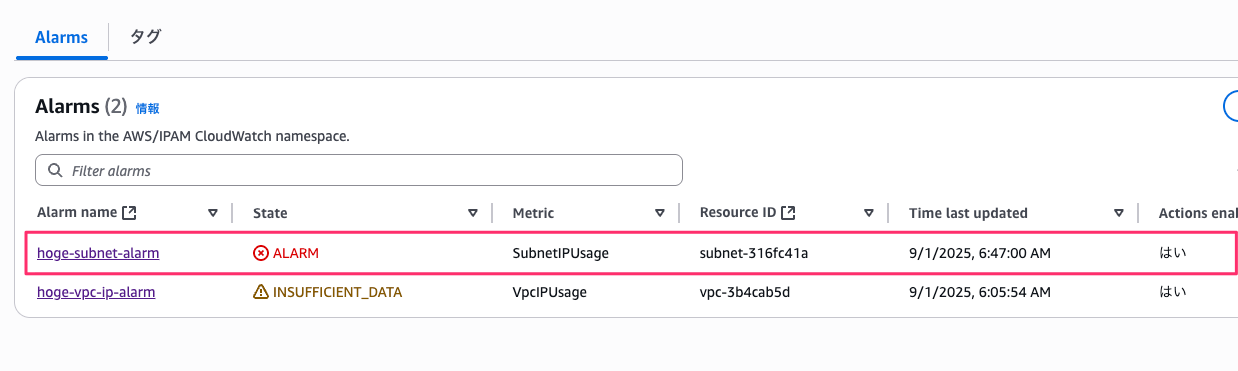Select the VpcIPUsage metric cell
The height and width of the screenshot is (371, 1238).
[x=550, y=292]
